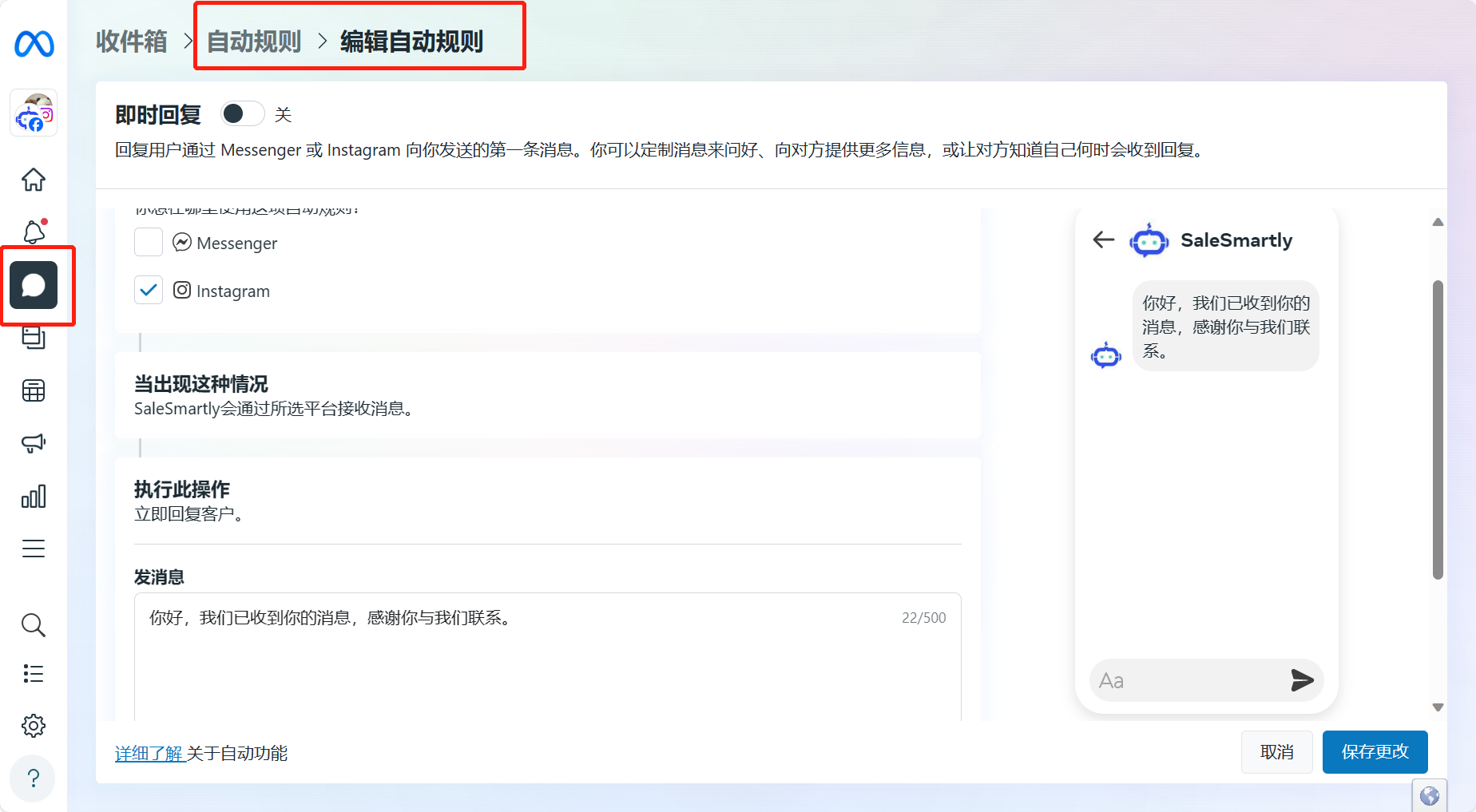This screenshot has width=1476, height=812.
Task: Open the Ads megaphone icon
Action: 33,443
